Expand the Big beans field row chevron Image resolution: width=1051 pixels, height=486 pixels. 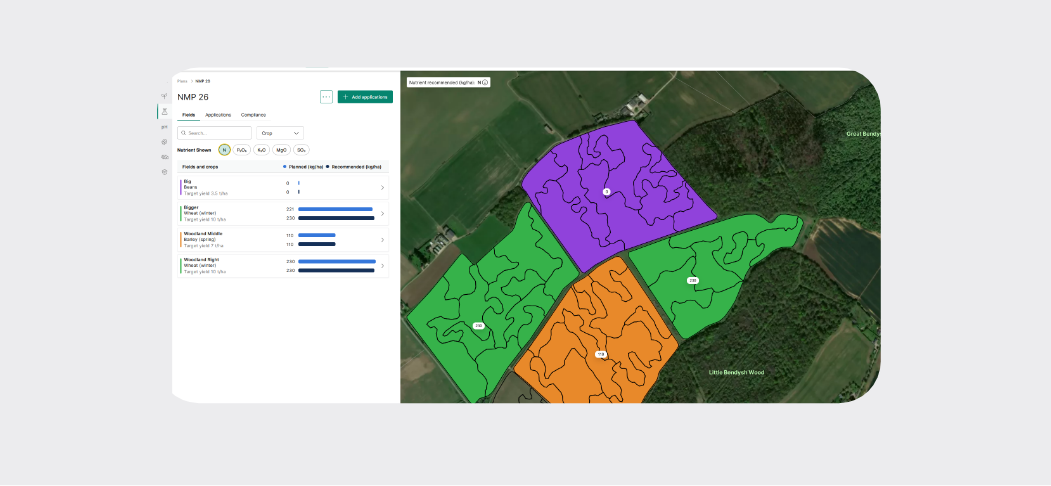[382, 188]
